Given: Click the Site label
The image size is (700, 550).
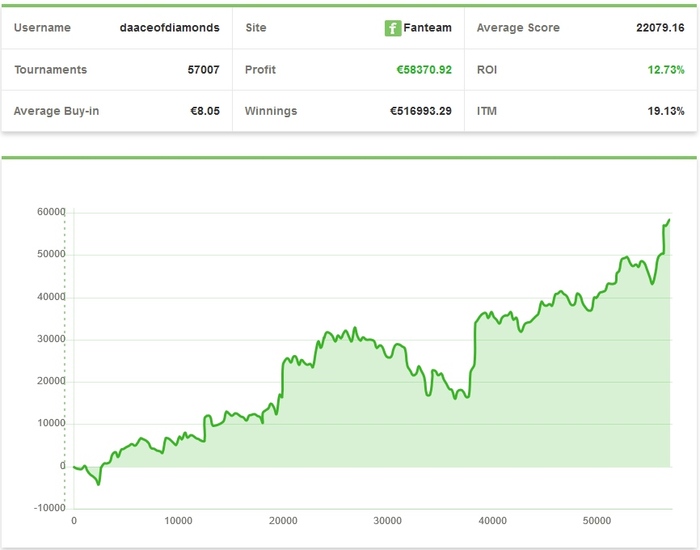Looking at the screenshot, I should (256, 28).
